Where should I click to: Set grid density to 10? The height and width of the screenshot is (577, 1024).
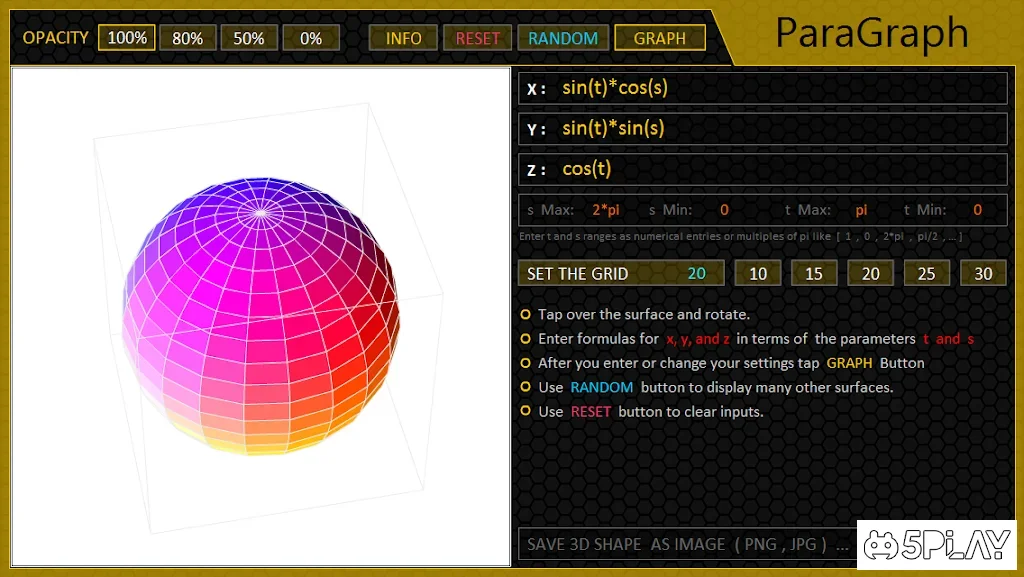tap(757, 272)
